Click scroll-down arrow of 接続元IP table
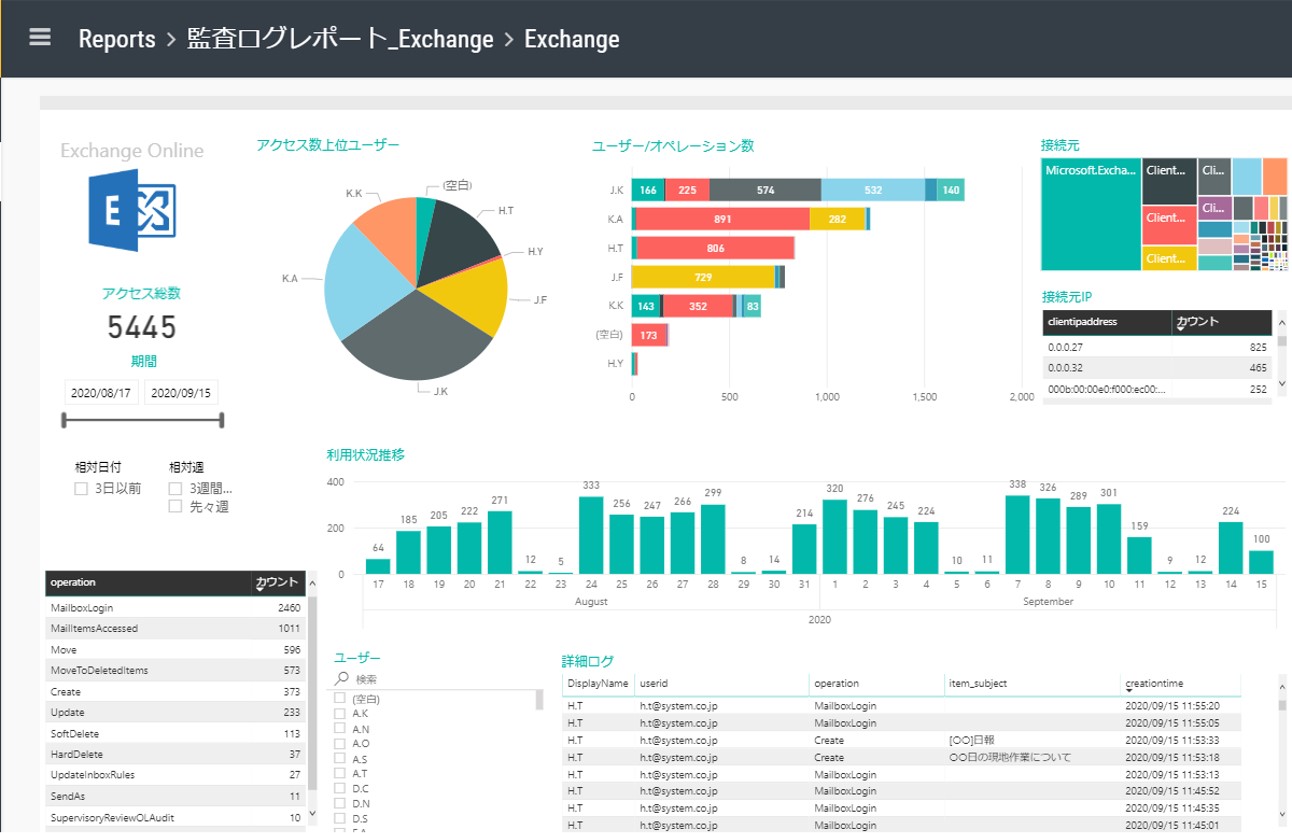 [x=1282, y=384]
